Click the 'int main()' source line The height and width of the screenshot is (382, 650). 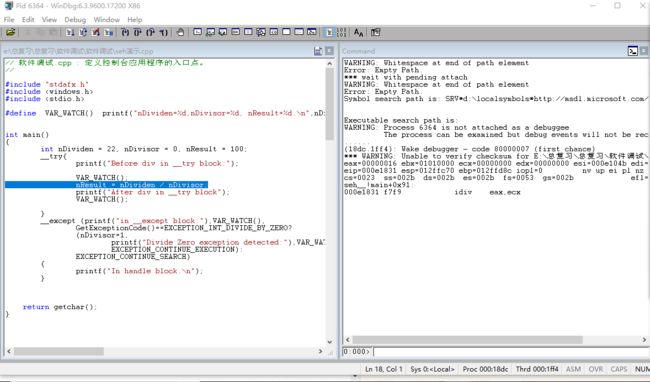27,135
